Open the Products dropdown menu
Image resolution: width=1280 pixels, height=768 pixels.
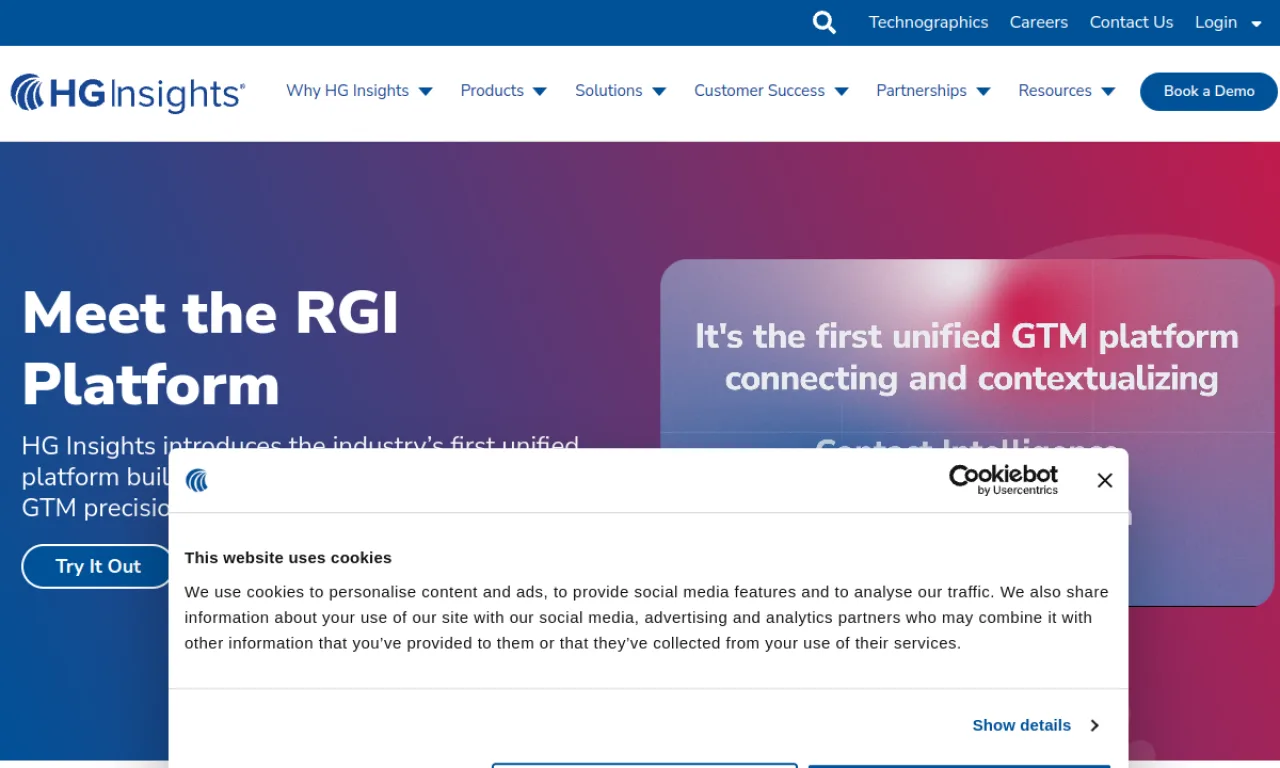click(x=503, y=91)
